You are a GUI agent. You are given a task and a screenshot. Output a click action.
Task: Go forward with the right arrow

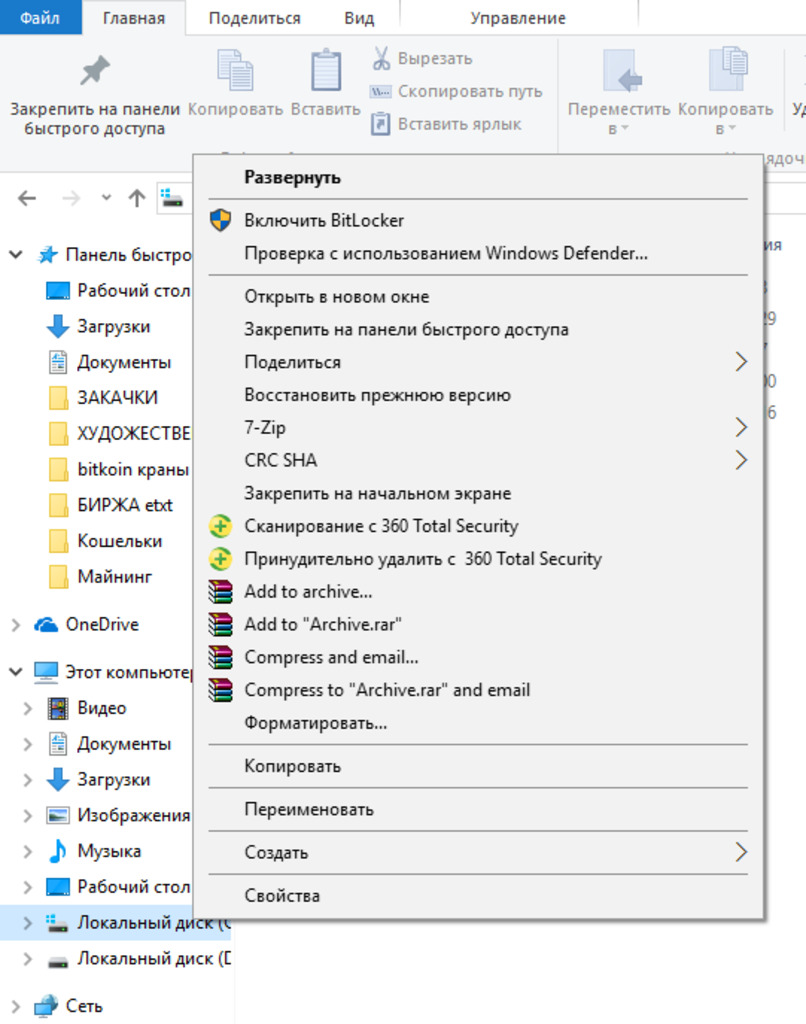coord(71,198)
